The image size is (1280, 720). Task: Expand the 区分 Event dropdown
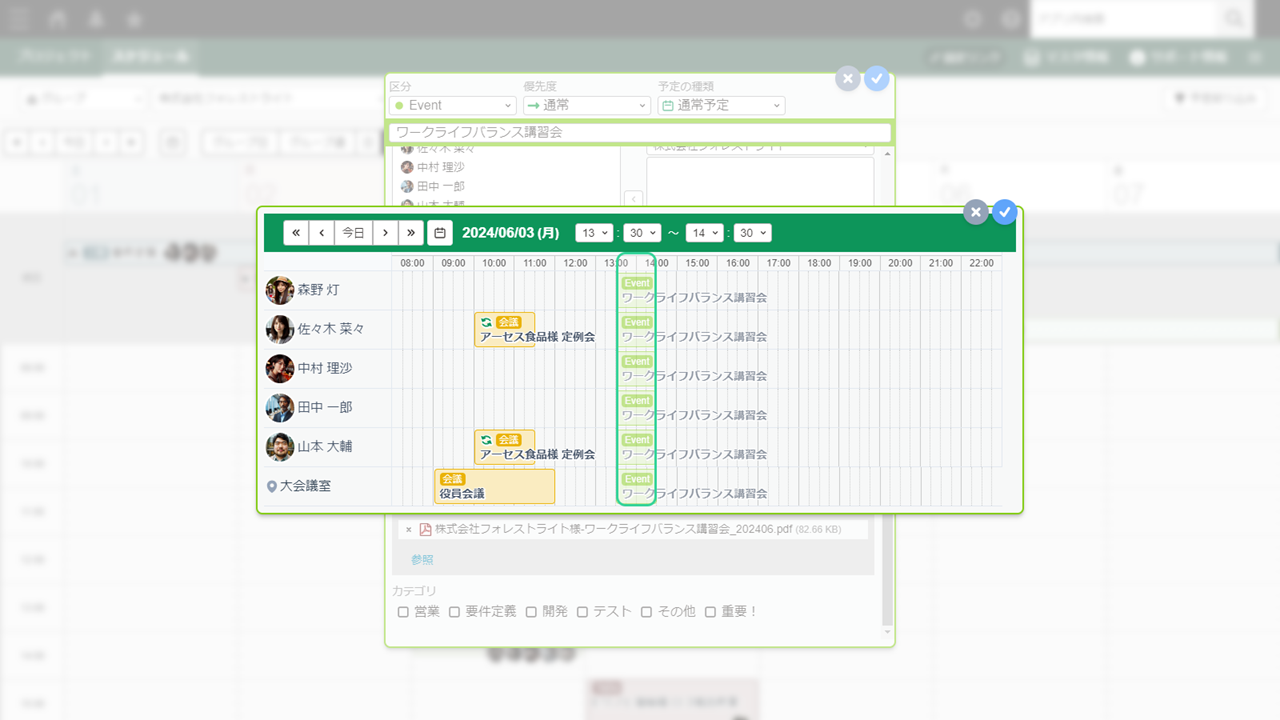coord(453,105)
